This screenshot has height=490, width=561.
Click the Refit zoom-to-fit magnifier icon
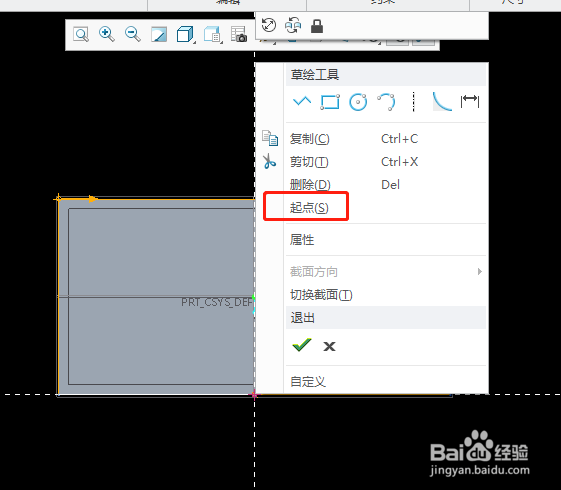point(81,34)
